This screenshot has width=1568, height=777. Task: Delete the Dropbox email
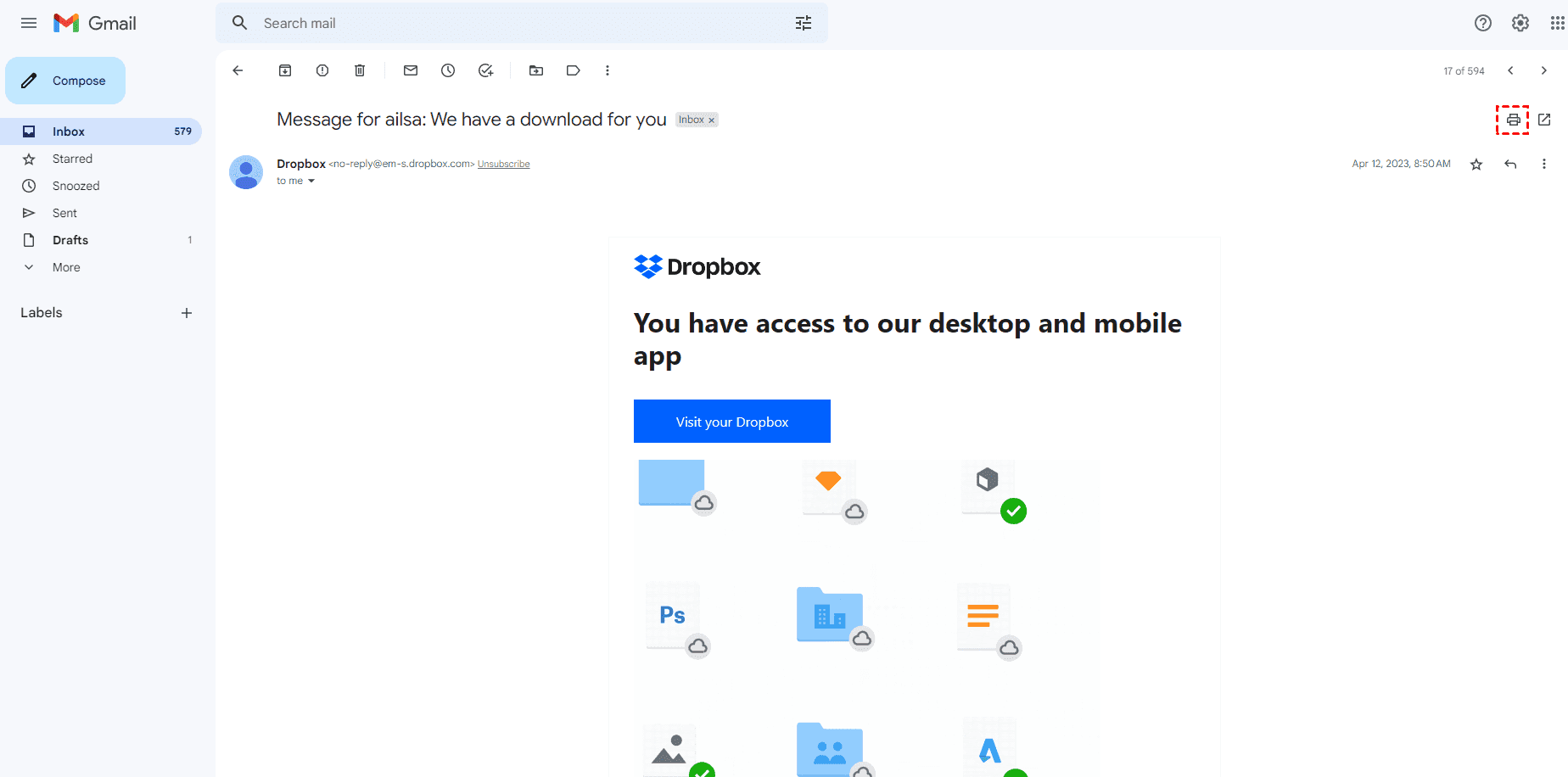click(360, 70)
